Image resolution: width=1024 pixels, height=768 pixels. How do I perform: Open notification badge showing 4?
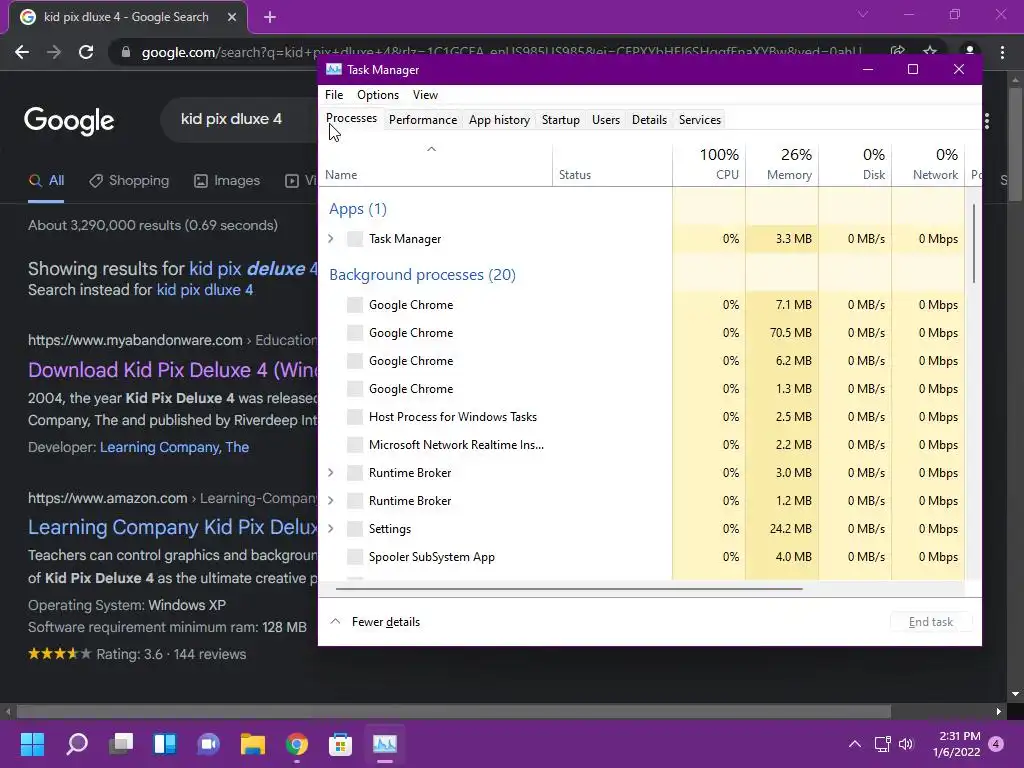(996, 744)
